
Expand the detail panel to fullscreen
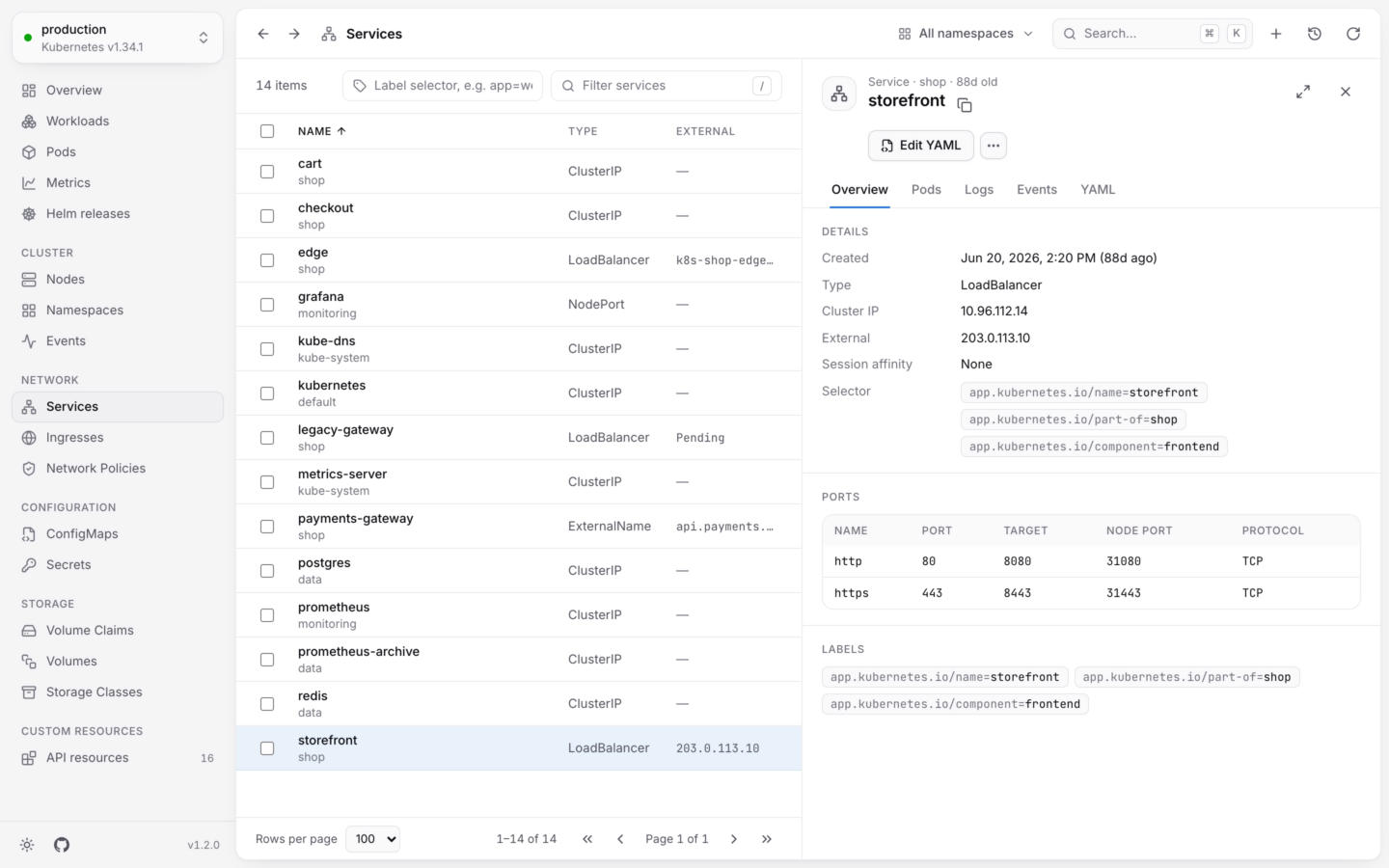1303,92
